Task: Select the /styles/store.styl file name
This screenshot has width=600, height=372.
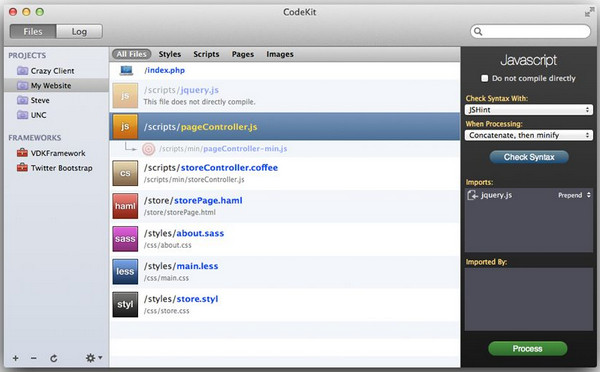Action: 181,299
